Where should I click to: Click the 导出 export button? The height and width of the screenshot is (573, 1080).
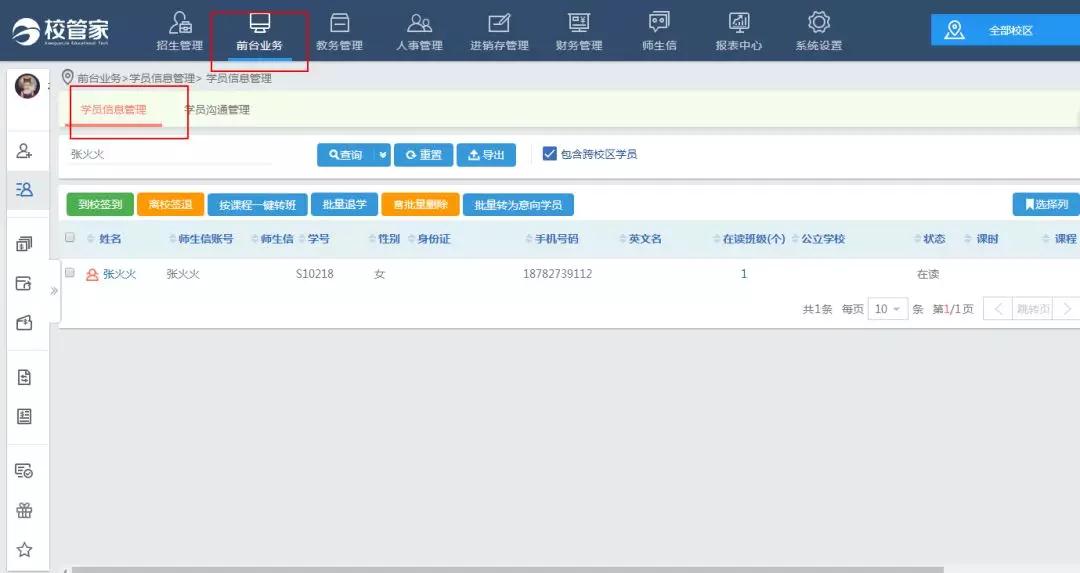pyautogui.click(x=486, y=155)
